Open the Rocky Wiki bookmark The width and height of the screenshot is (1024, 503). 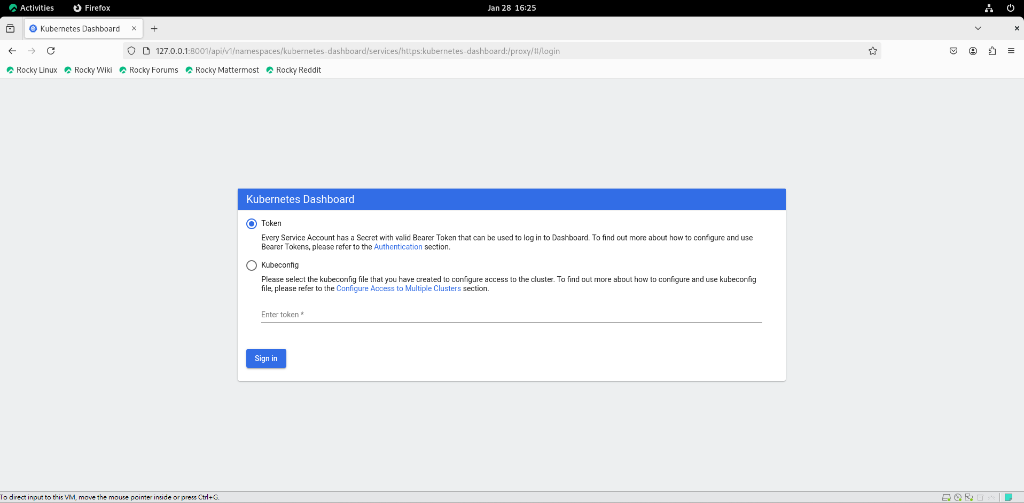(88, 70)
